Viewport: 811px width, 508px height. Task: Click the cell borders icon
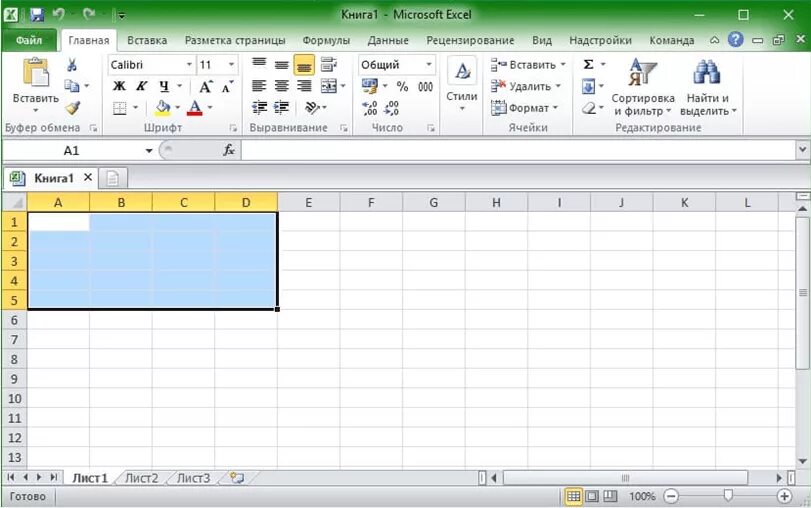tap(119, 108)
